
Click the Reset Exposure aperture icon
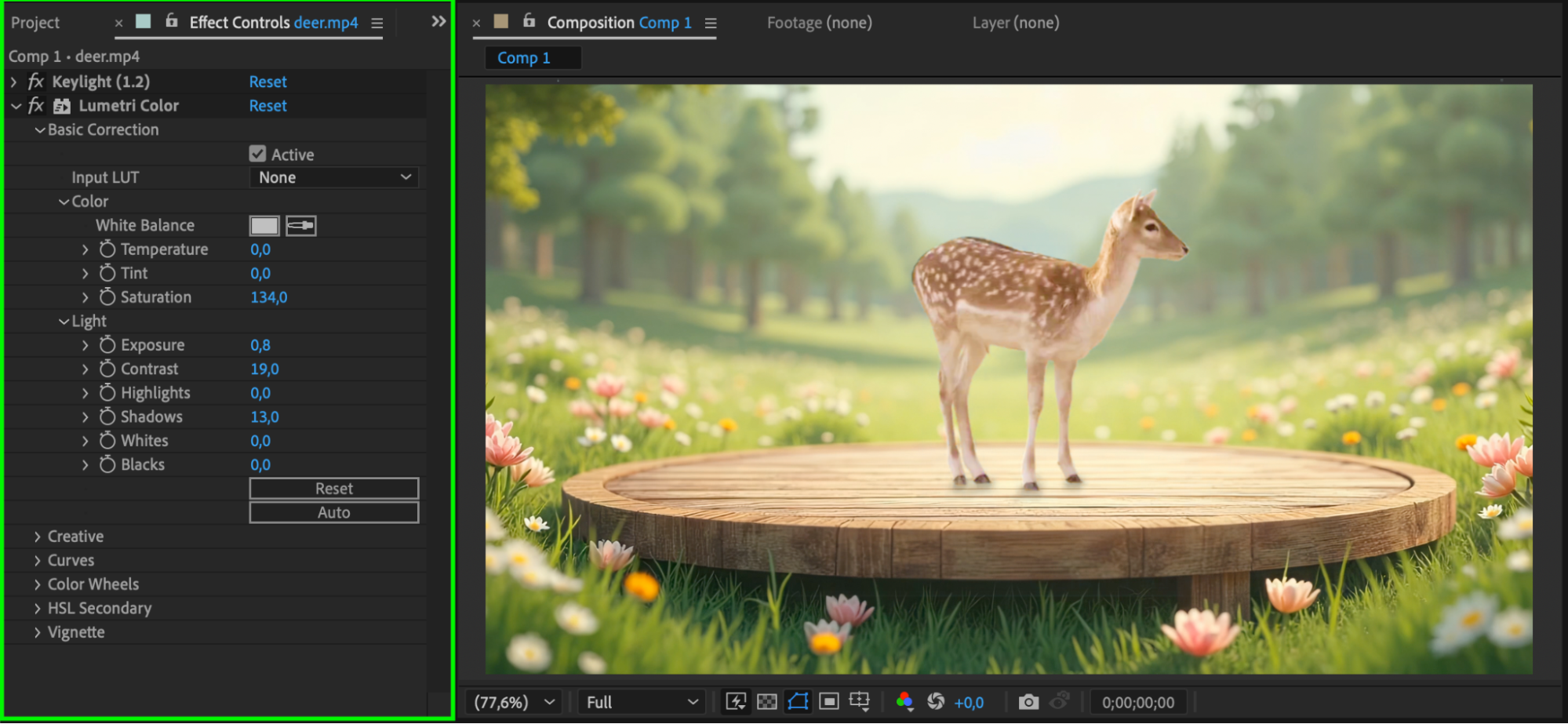(936, 702)
